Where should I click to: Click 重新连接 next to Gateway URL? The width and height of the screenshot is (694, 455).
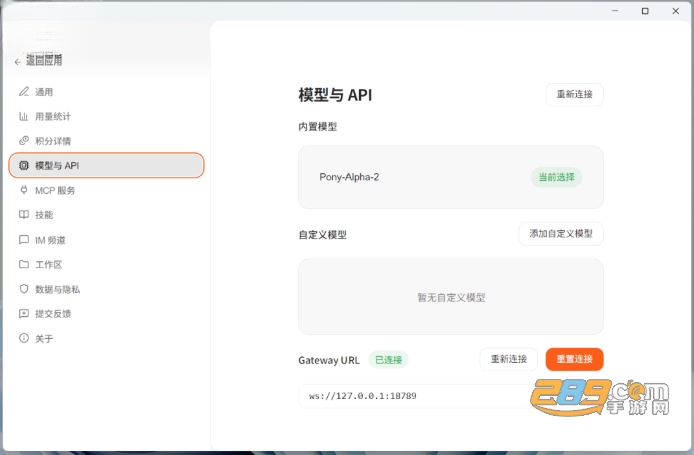[509, 359]
